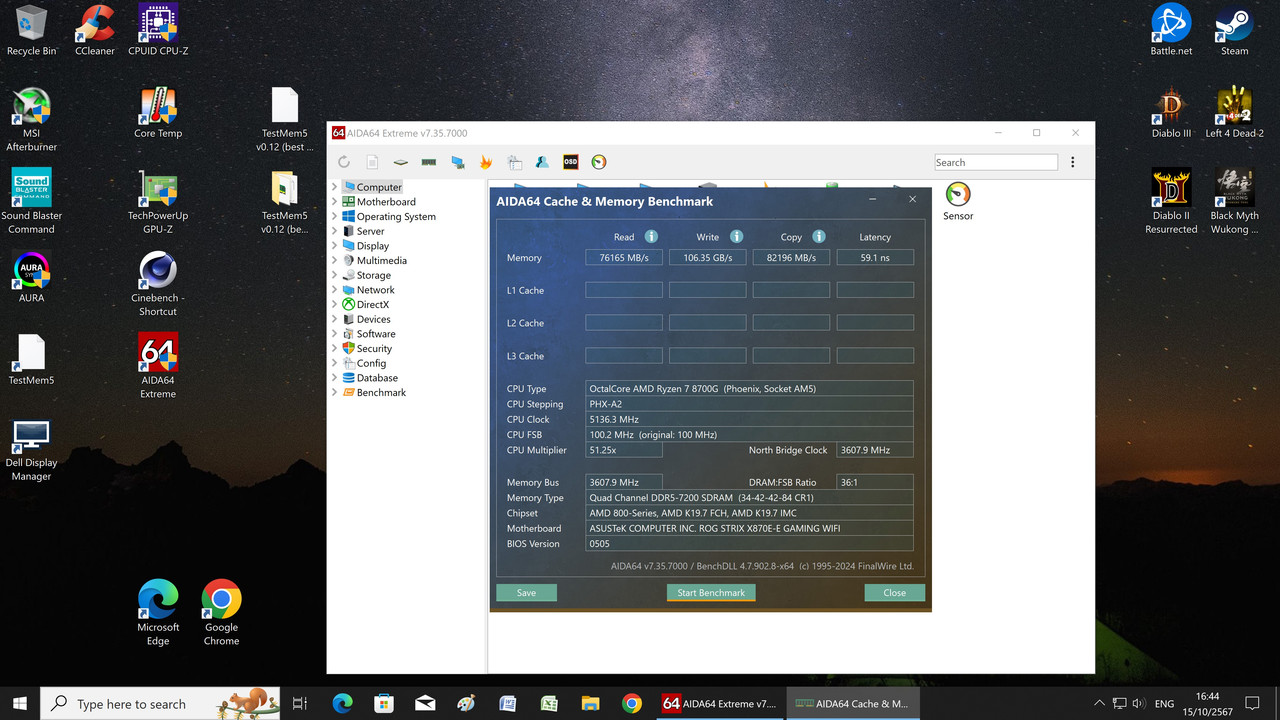Screen dimensions: 1280x720
Task: Click Memory Latency value 59.1 ns
Action: click(x=875, y=258)
